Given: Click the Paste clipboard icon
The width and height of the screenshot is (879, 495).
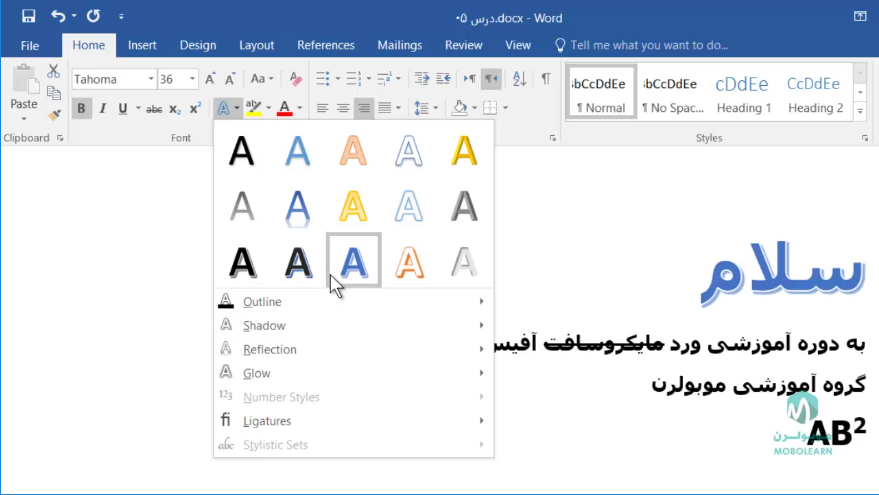Looking at the screenshot, I should tap(24, 80).
